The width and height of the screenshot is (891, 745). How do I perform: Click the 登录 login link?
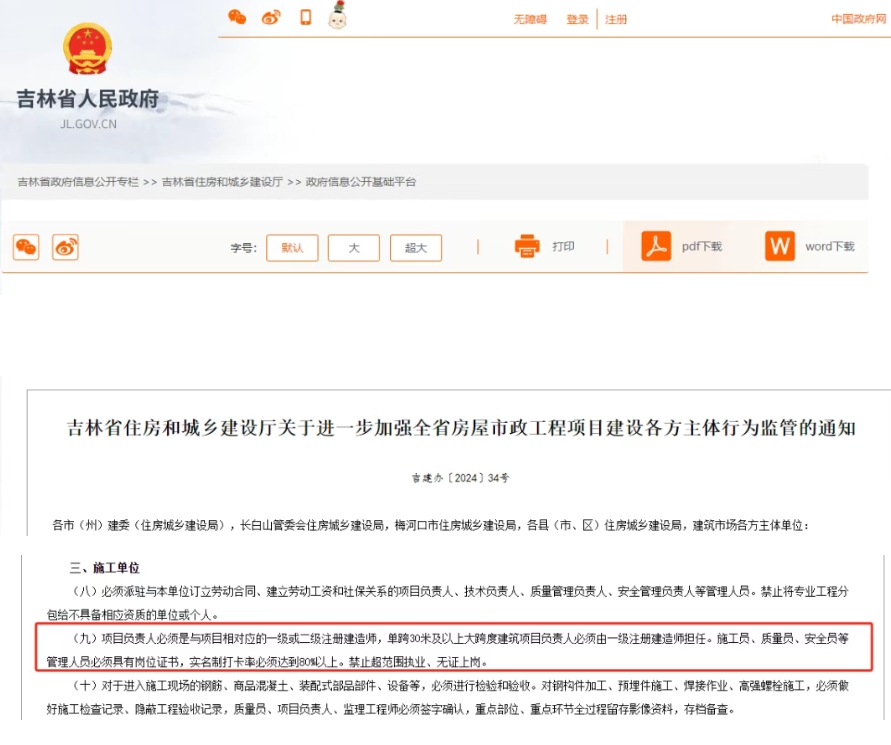click(577, 19)
